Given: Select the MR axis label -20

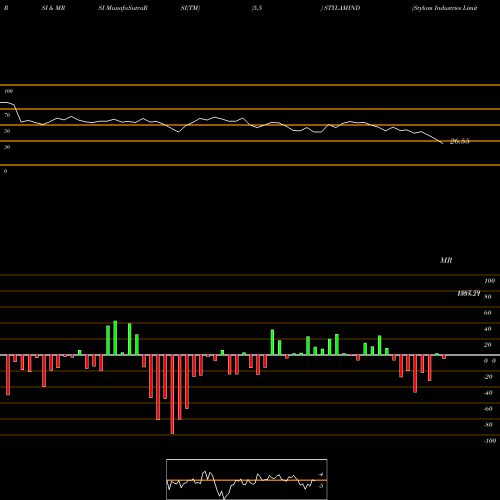Looking at the screenshot, I should coord(488,377).
